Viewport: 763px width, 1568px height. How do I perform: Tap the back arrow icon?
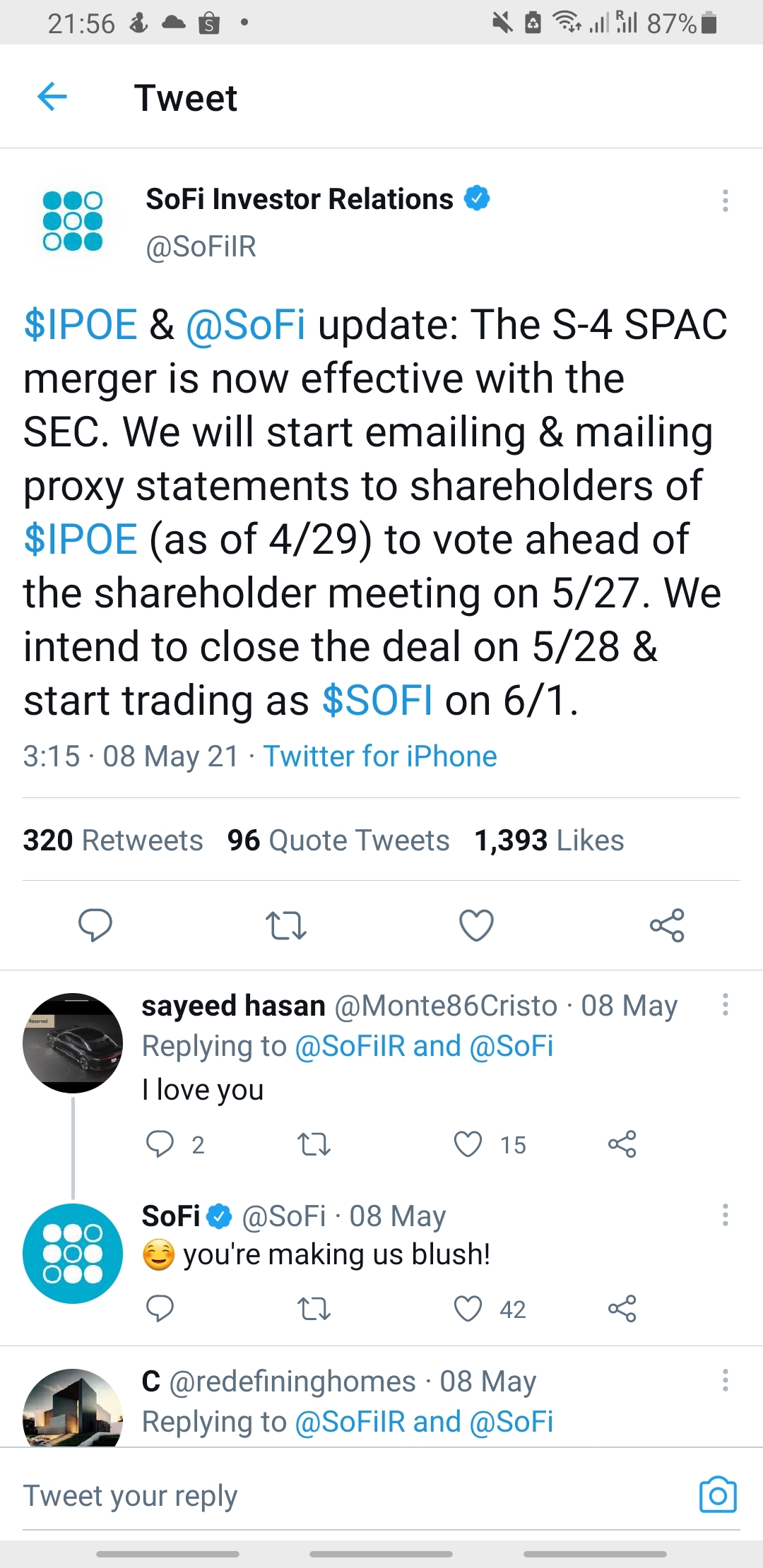pos(52,97)
